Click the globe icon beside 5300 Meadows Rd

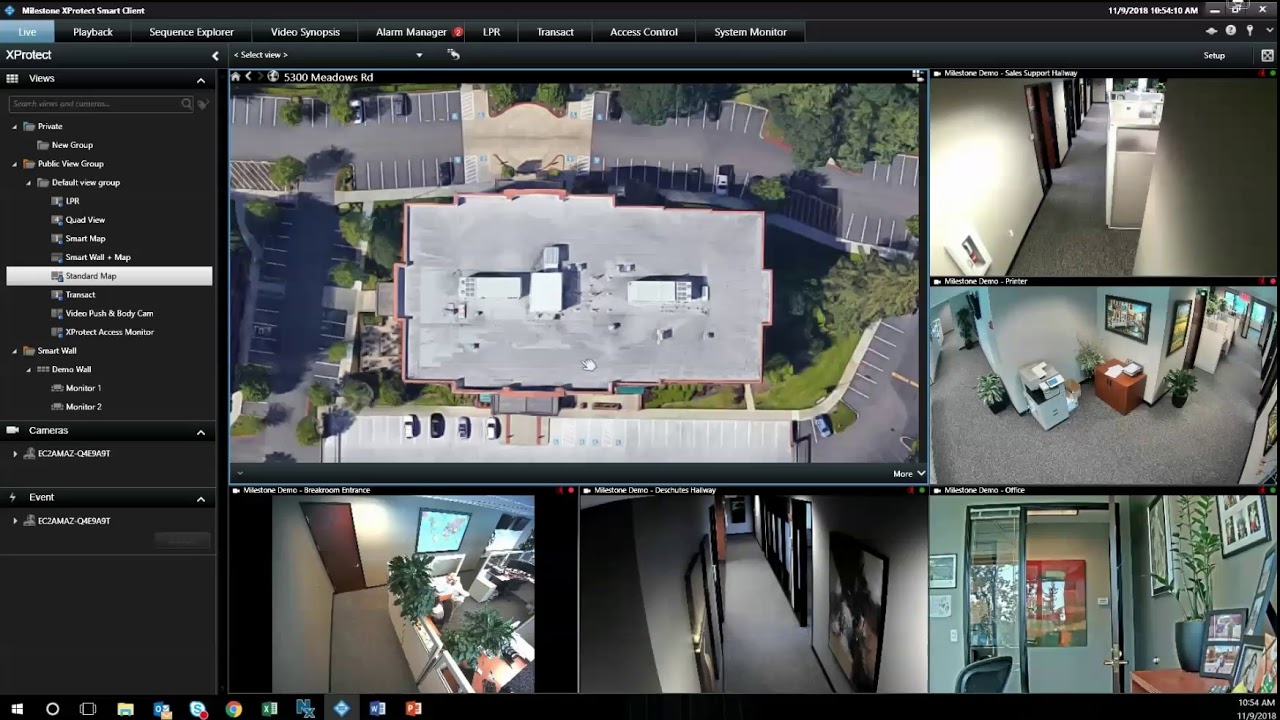click(273, 77)
